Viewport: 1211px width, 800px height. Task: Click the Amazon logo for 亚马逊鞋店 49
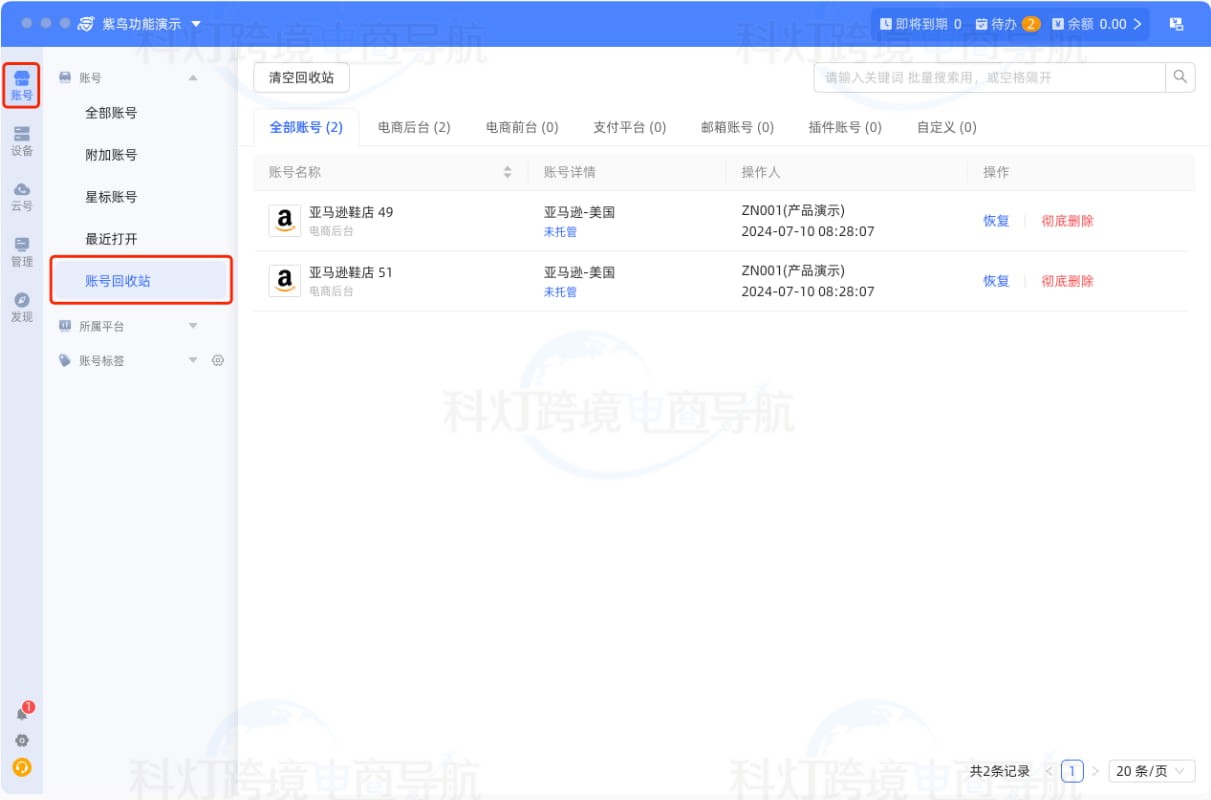click(284, 222)
